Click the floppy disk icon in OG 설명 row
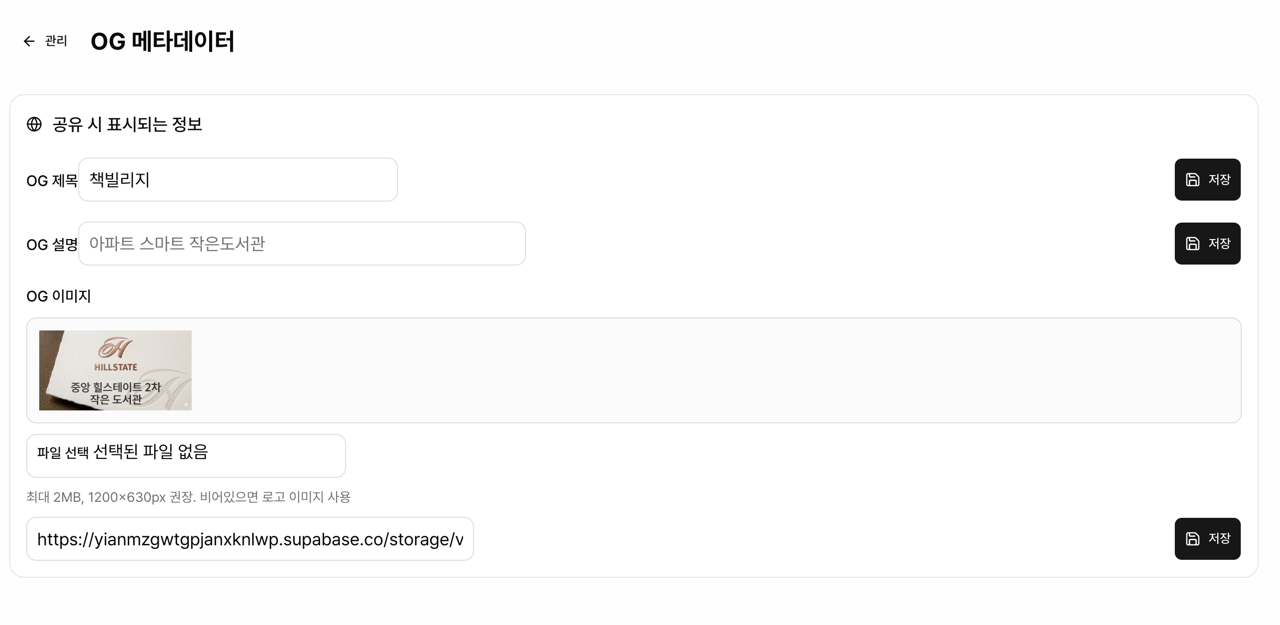The height and width of the screenshot is (625, 1280). 1192,244
